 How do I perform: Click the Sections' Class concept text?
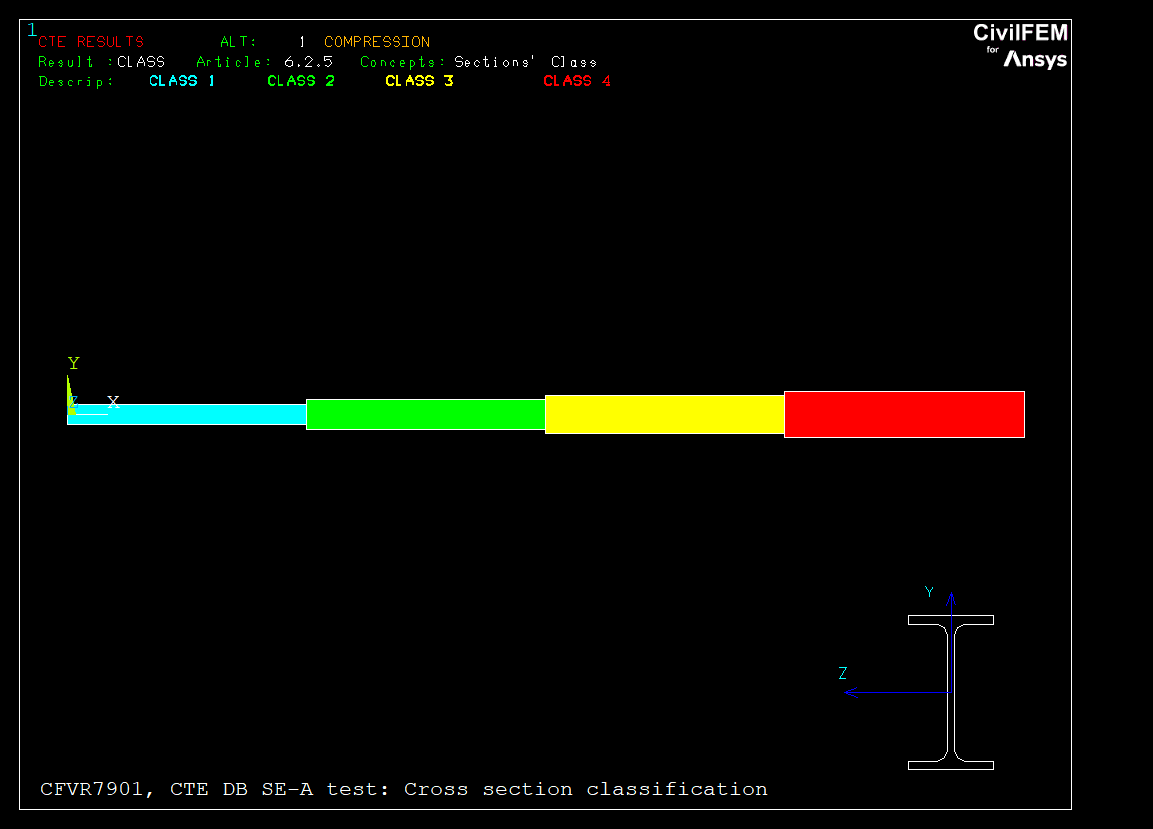(526, 62)
